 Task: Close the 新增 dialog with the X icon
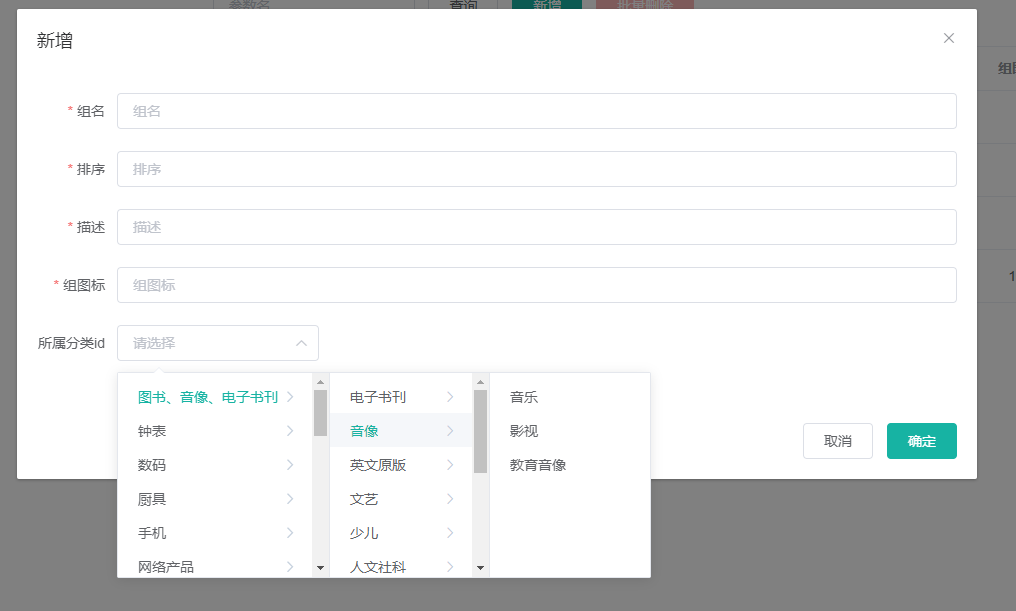[949, 38]
